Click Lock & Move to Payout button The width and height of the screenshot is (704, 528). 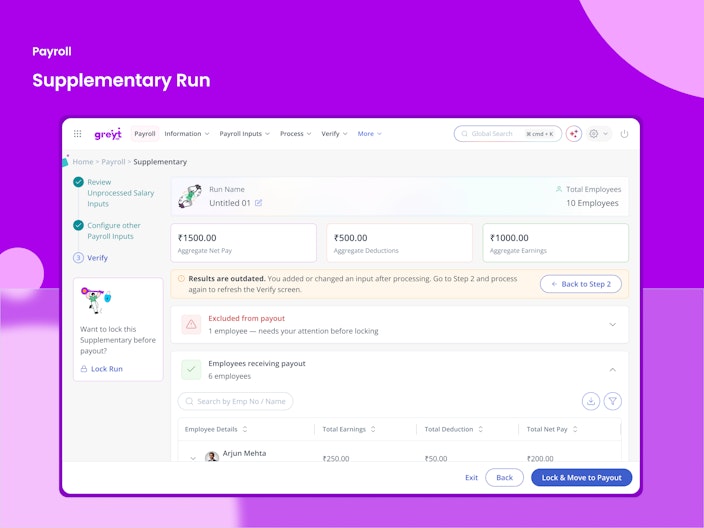click(581, 477)
